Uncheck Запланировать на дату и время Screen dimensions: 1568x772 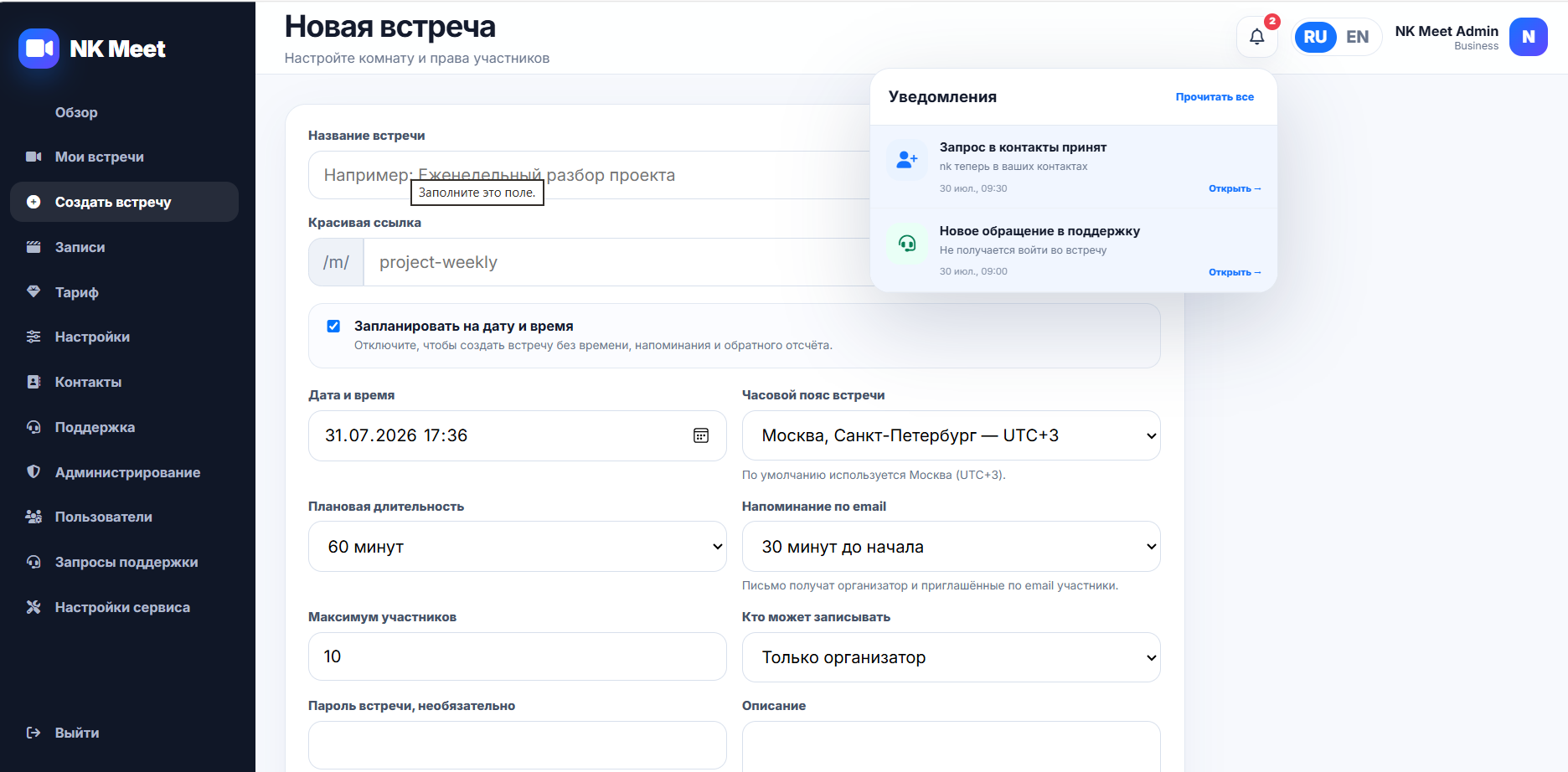pos(333,327)
